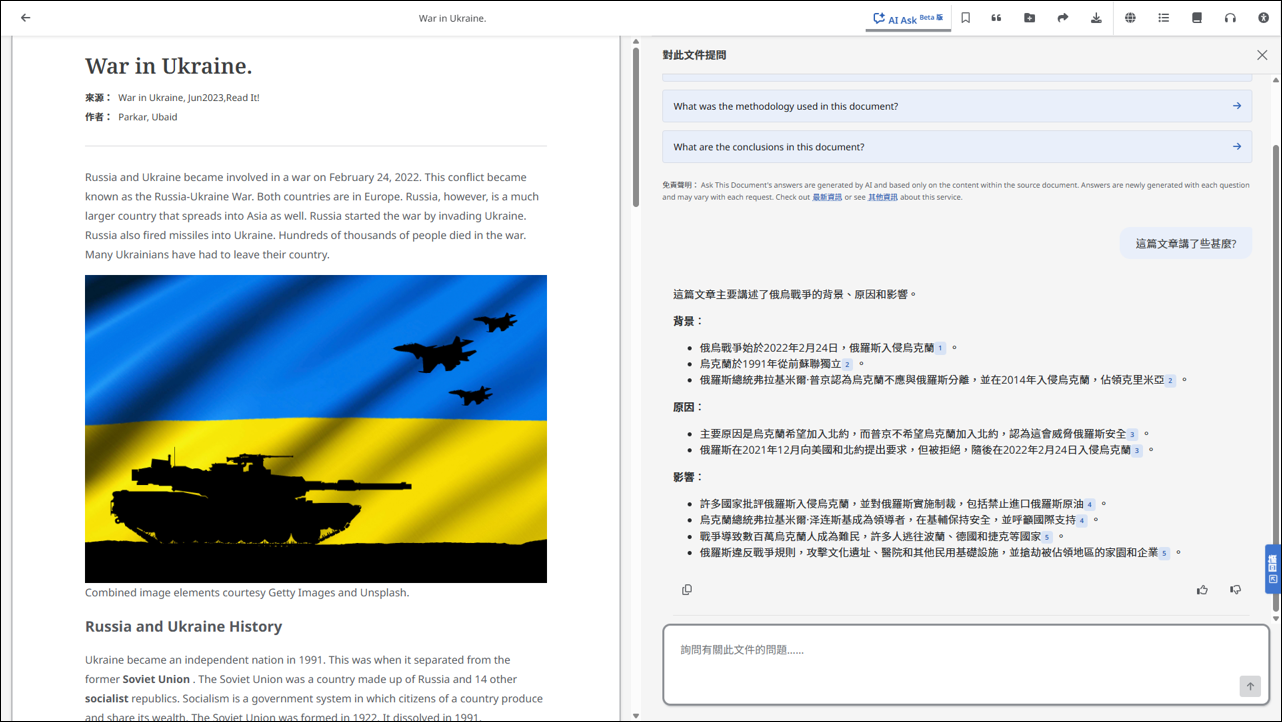Image resolution: width=1282 pixels, height=722 pixels.
Task: Click the 'War in Ukraine.' article heading
Action: point(168,66)
